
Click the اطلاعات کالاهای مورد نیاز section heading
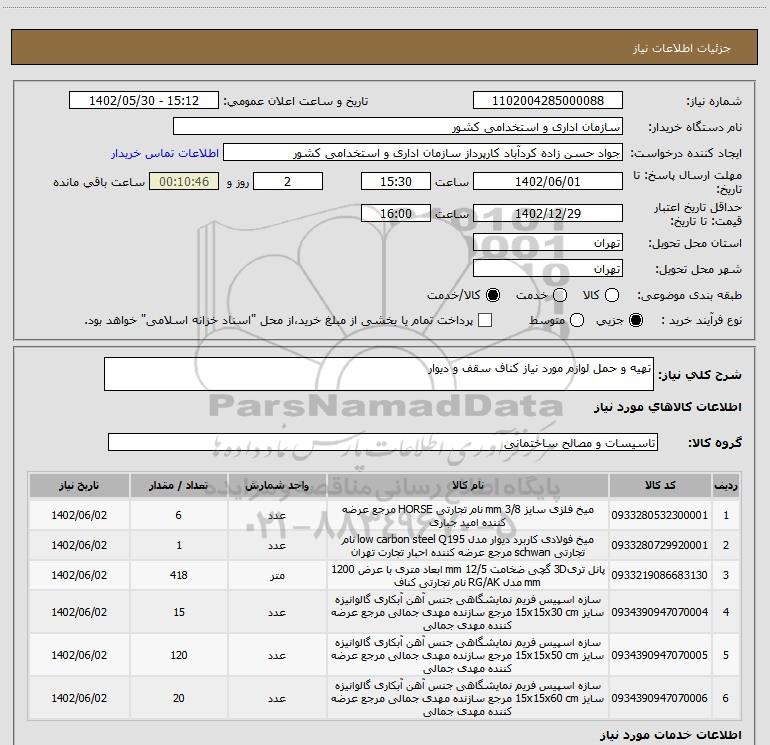(668, 407)
